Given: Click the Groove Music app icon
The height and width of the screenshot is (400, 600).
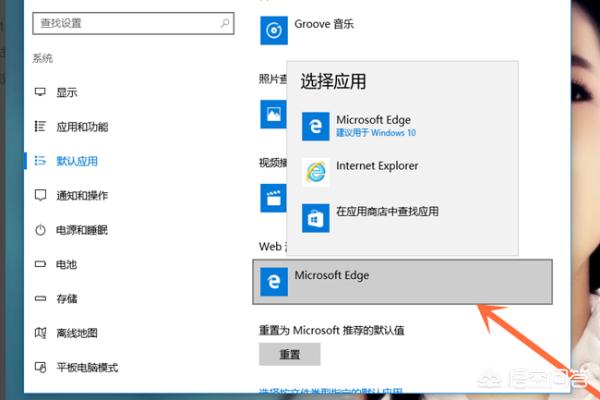Looking at the screenshot, I should (x=274, y=31).
